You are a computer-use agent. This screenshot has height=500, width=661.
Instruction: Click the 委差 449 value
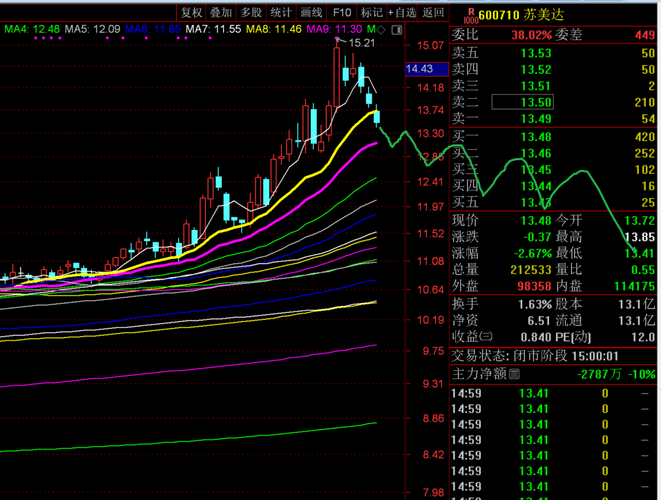[645, 35]
